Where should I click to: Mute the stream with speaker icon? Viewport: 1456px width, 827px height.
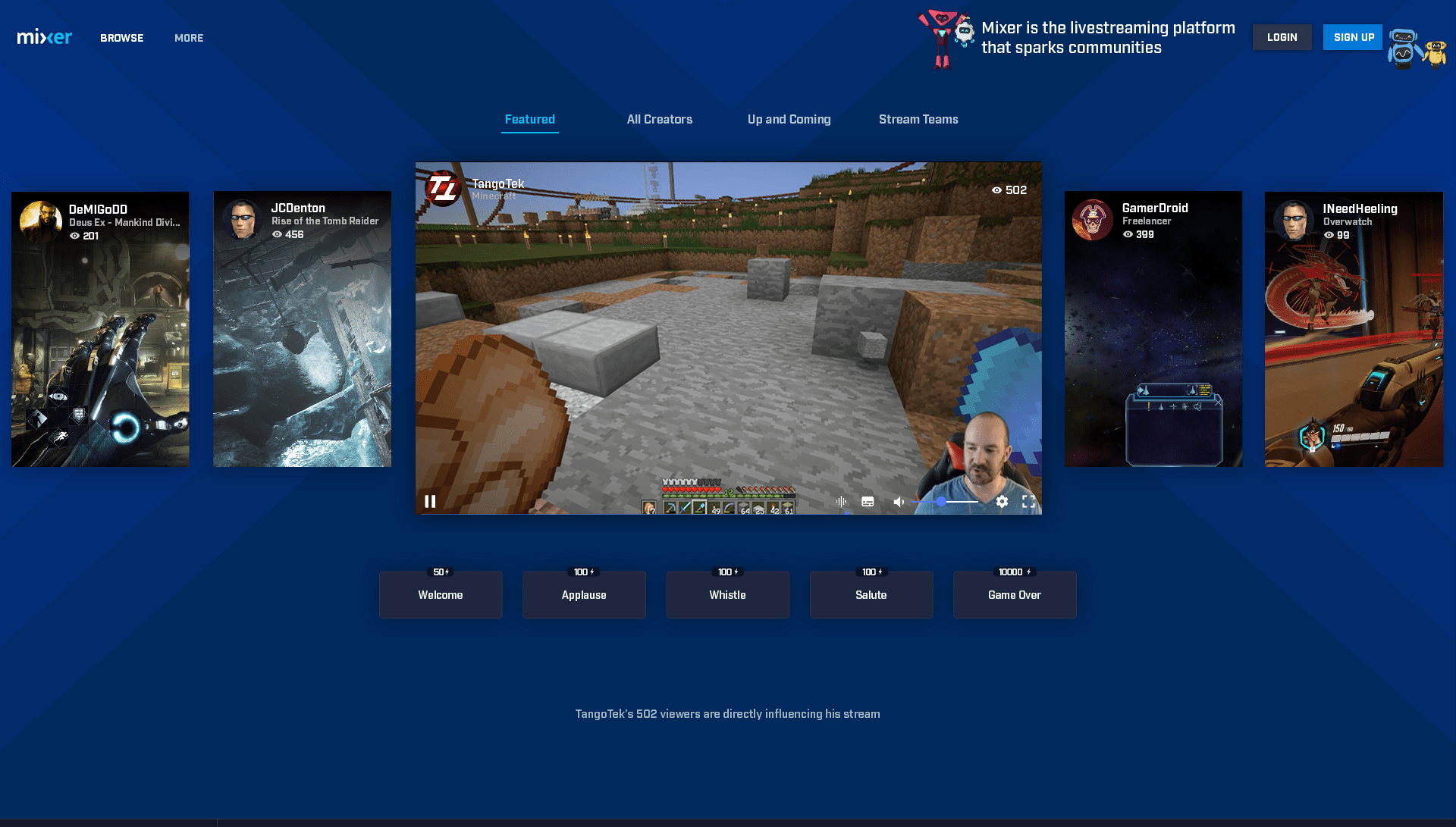(899, 502)
